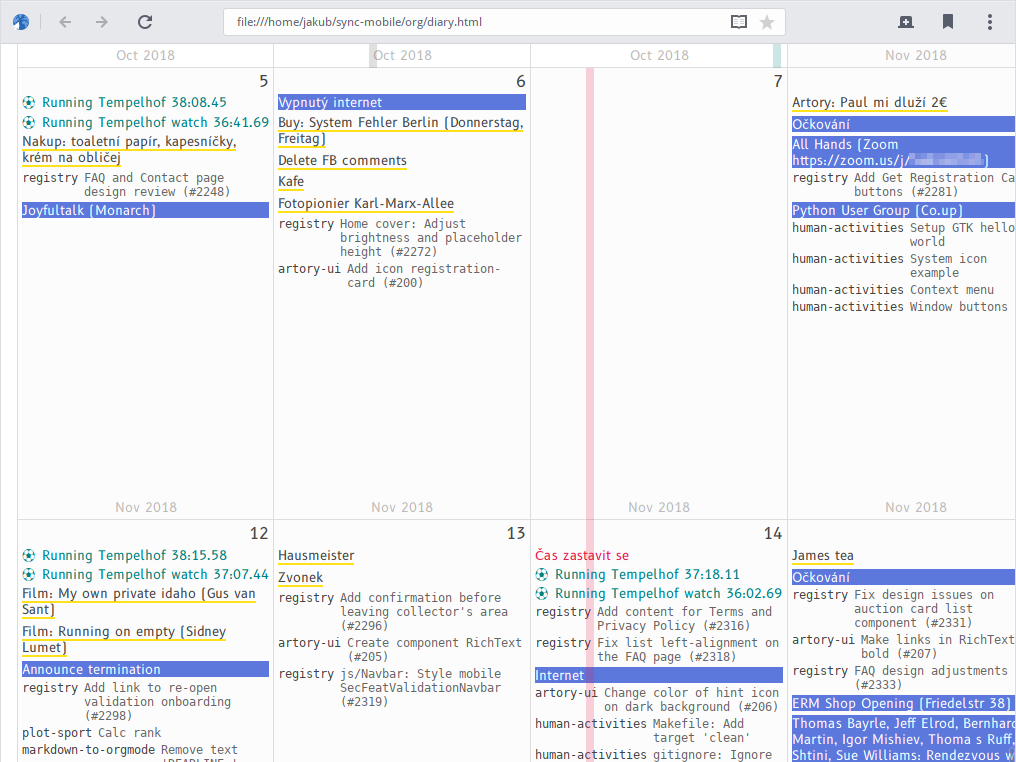Select 'Artory: Paul mi dluží 2€' entry
The image size is (1016, 762).
[x=870, y=103]
